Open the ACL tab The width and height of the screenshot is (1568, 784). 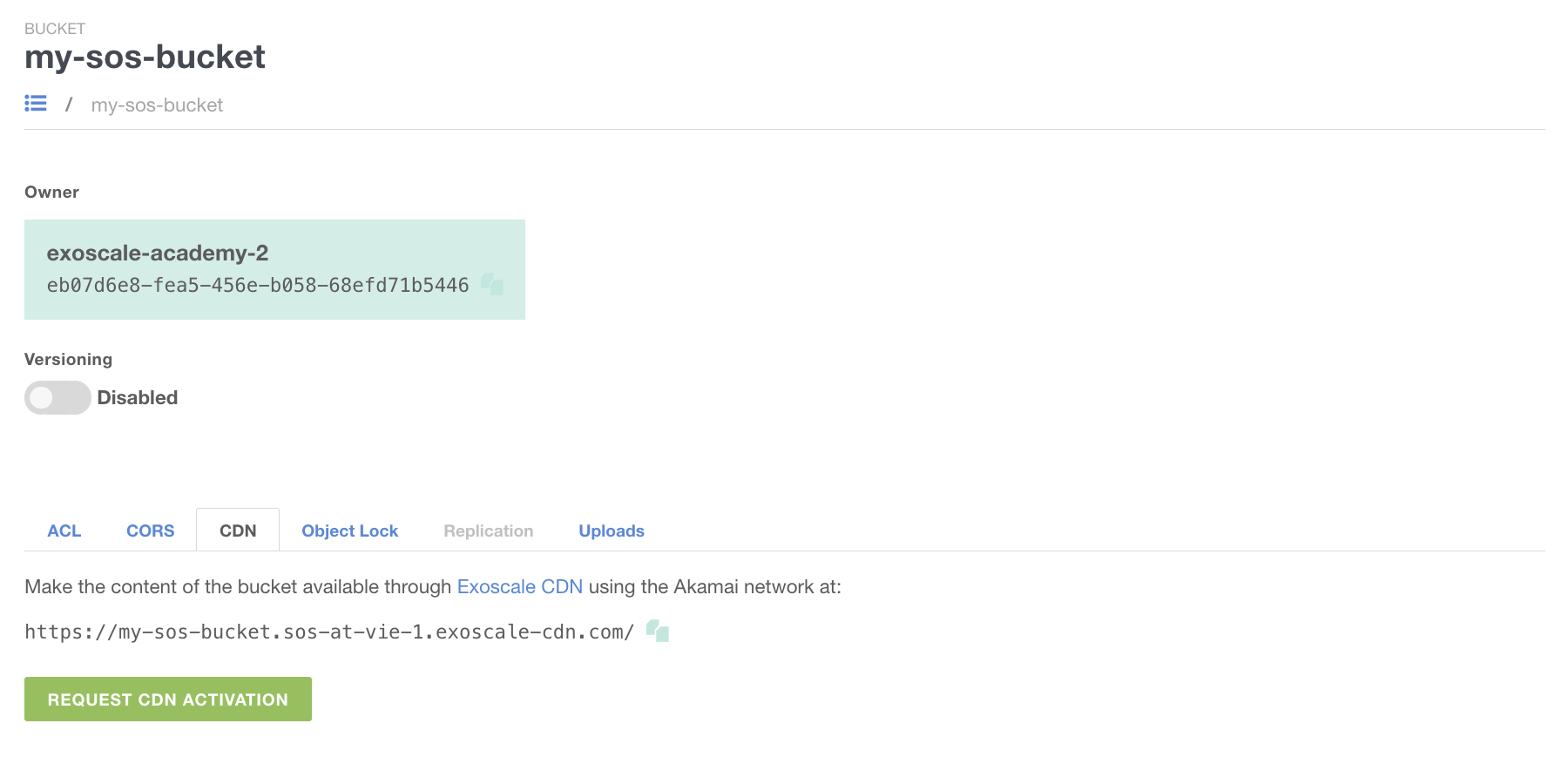64,531
